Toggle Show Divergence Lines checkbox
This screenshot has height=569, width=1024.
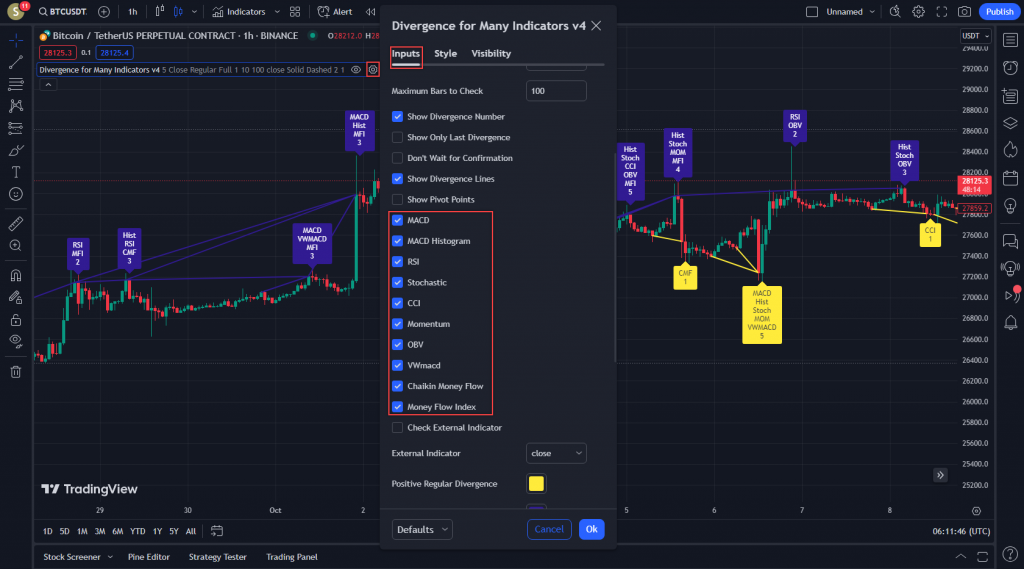tap(397, 178)
